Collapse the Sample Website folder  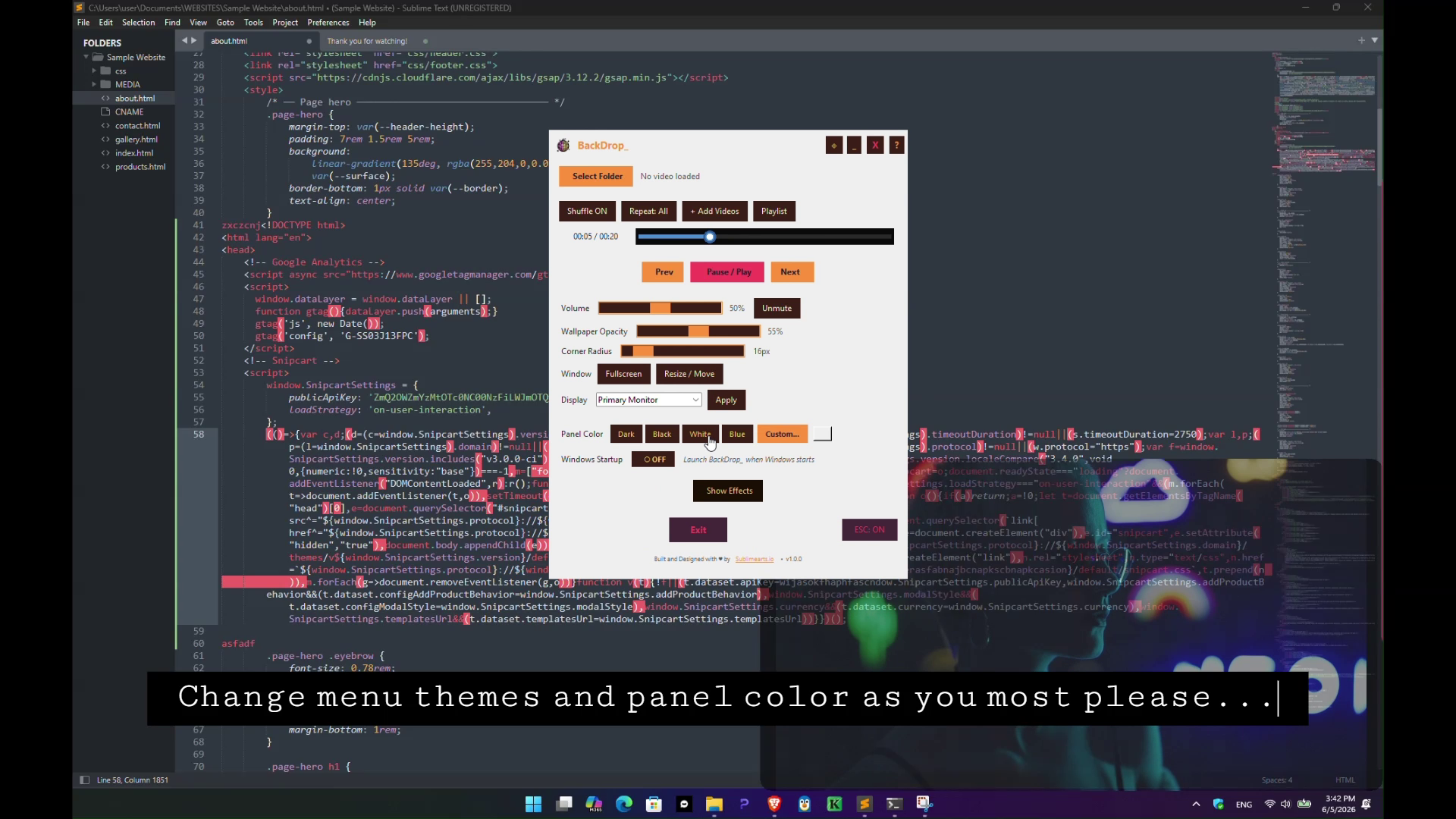click(86, 57)
